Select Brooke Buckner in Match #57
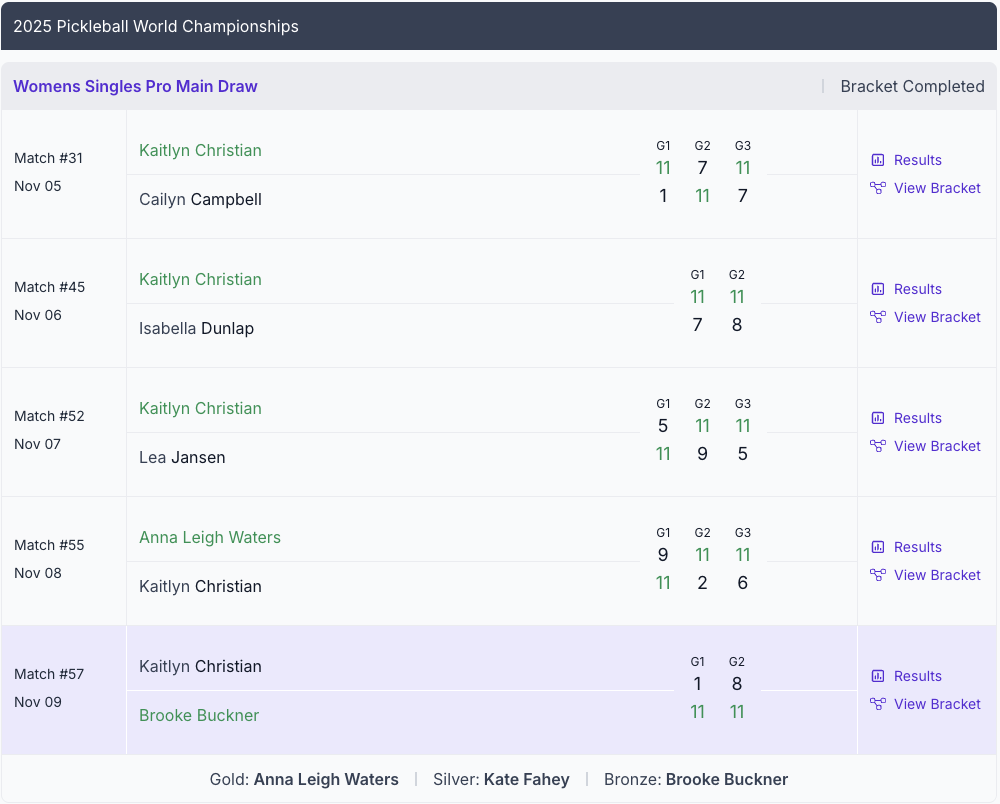Viewport: 1000px width, 804px height. pos(199,715)
